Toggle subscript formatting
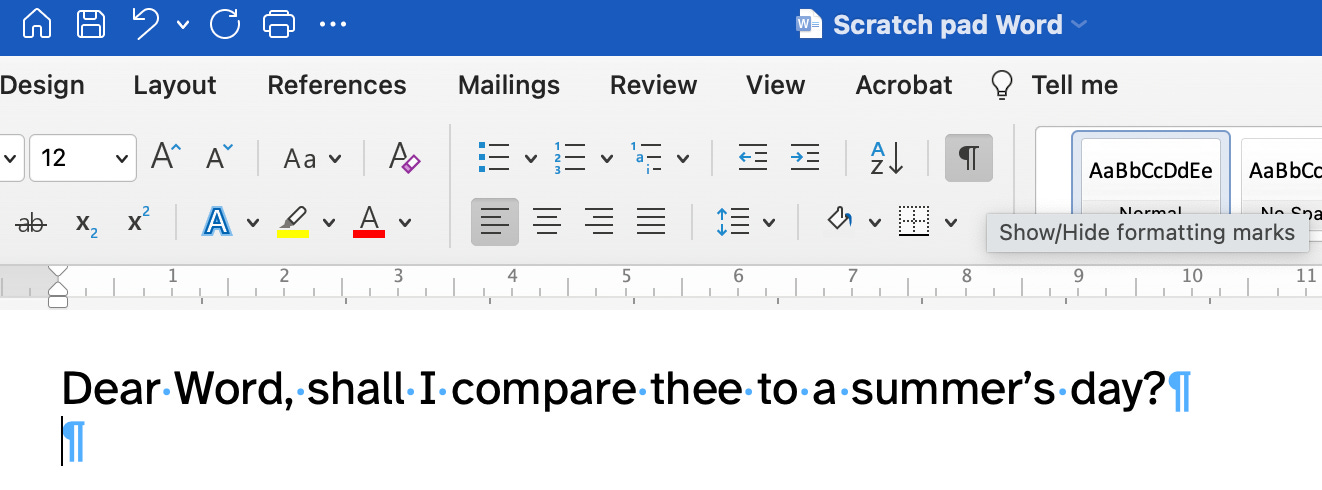1322x490 pixels. [89, 223]
